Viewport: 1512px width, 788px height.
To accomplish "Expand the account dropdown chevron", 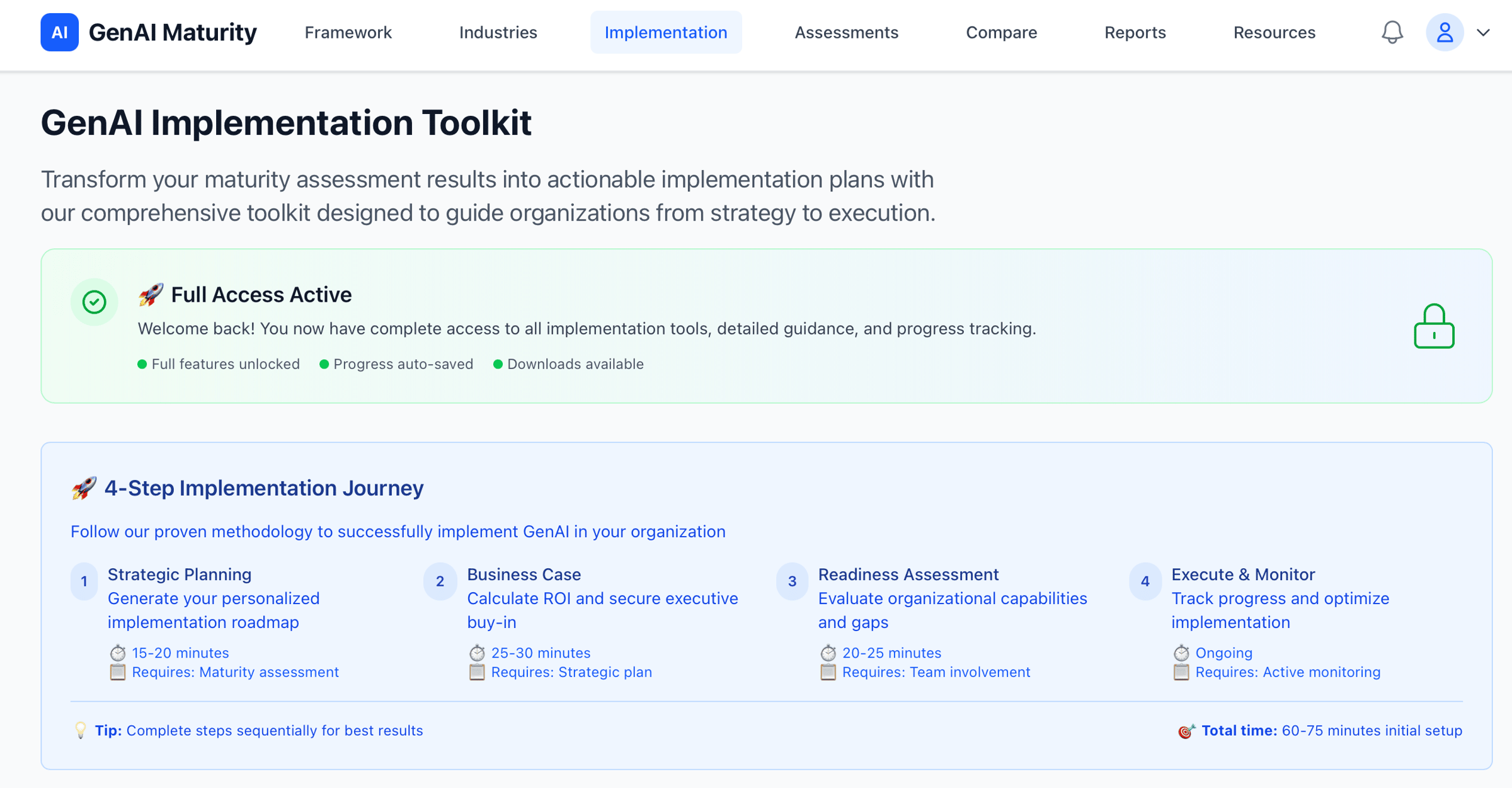I will click(x=1483, y=32).
